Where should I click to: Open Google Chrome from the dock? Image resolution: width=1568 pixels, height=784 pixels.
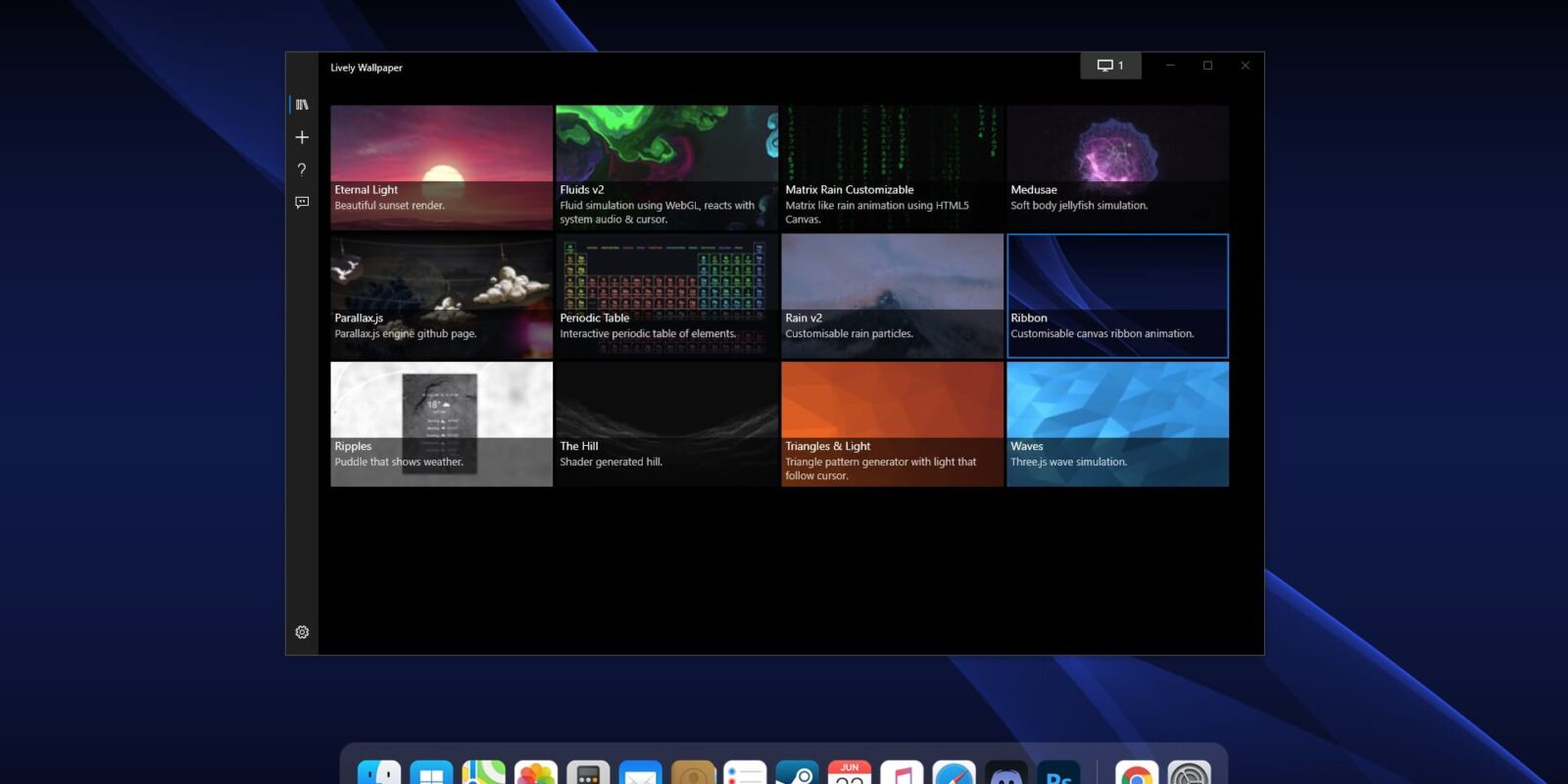[x=1137, y=774]
